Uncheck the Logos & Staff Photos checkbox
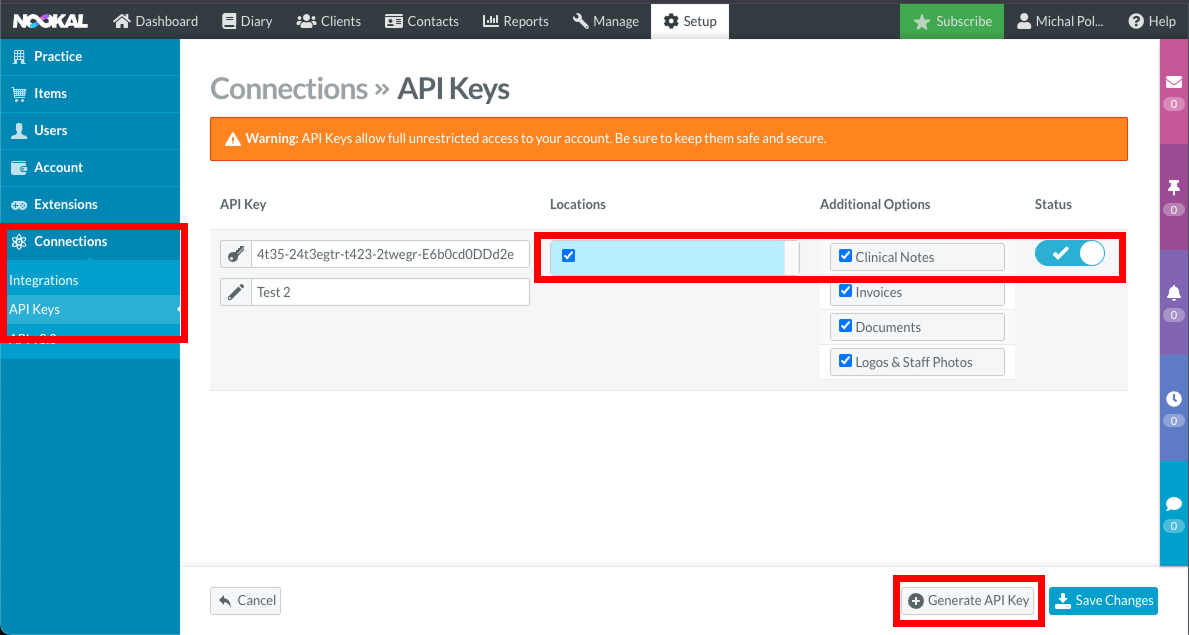Viewport: 1189px width, 635px height. pos(845,360)
